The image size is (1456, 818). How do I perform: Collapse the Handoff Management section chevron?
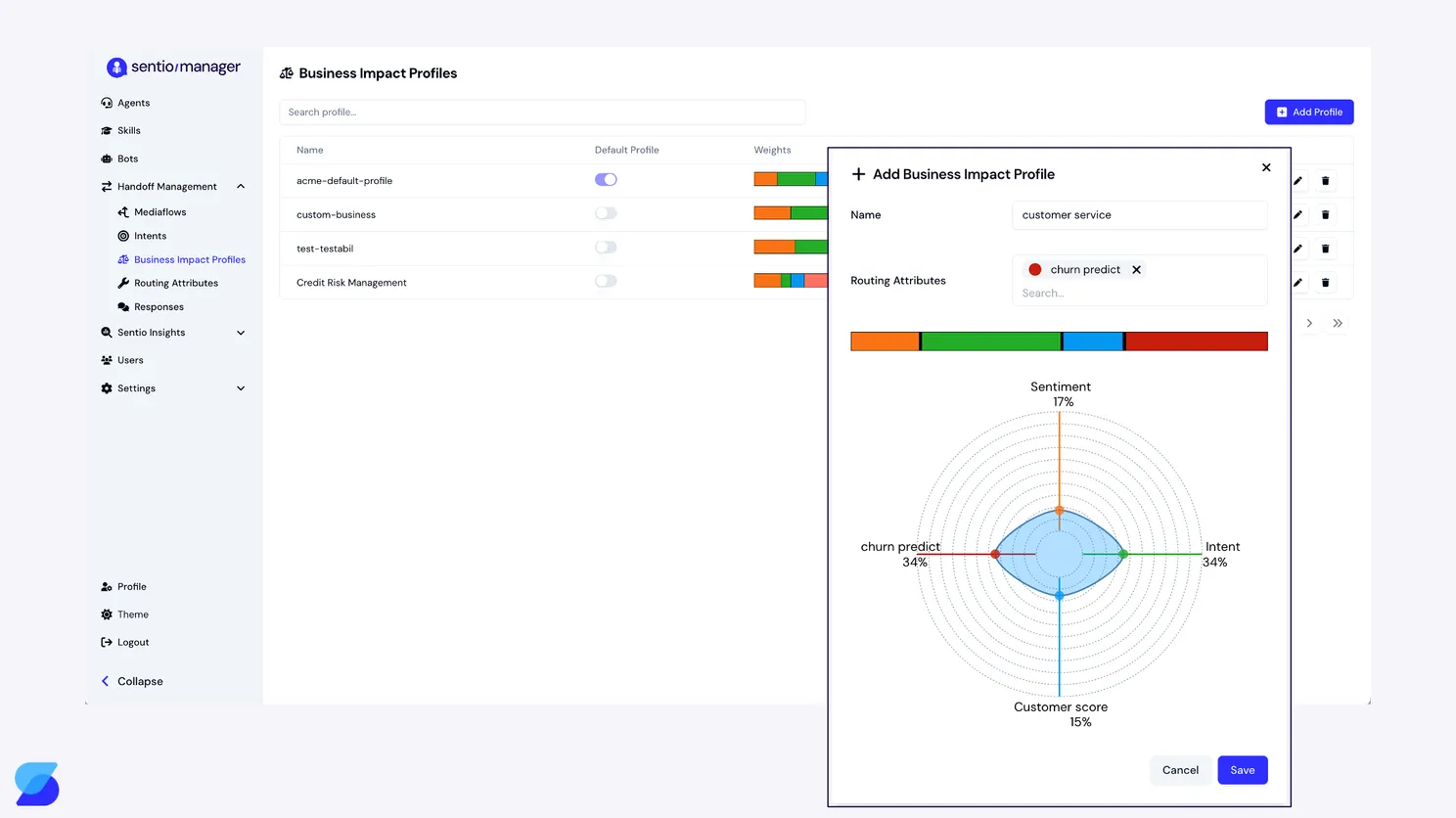click(241, 186)
